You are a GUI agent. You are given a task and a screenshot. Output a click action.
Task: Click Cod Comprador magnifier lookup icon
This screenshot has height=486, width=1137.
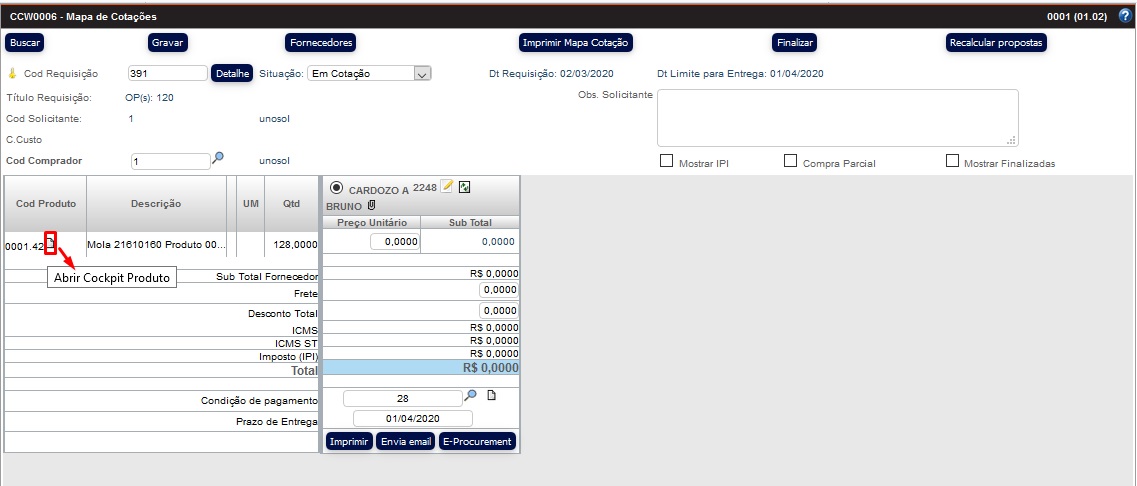pyautogui.click(x=218, y=158)
